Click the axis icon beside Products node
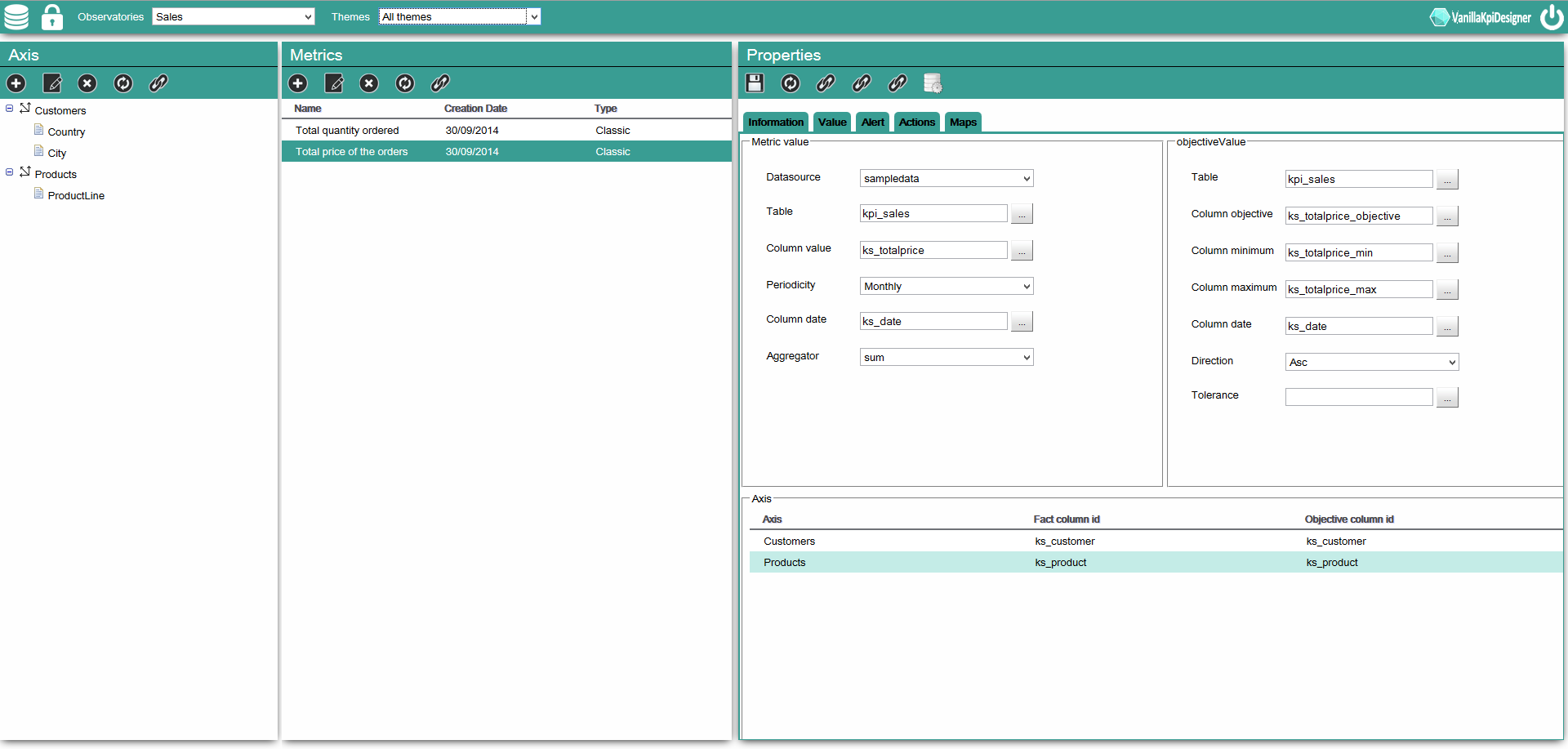Image resolution: width=1568 pixels, height=749 pixels. point(25,172)
